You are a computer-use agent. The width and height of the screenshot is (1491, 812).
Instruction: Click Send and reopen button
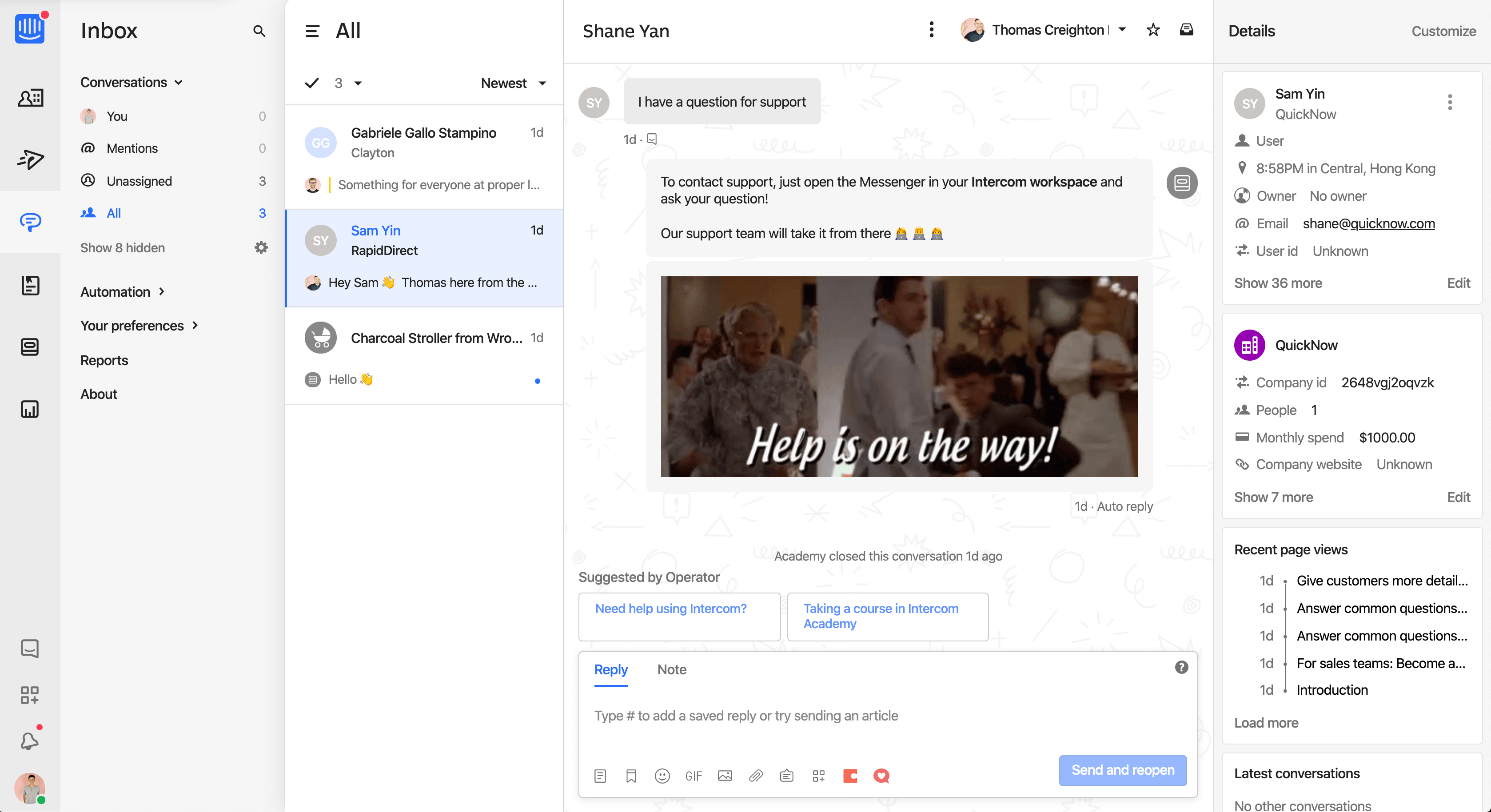tap(1122, 770)
